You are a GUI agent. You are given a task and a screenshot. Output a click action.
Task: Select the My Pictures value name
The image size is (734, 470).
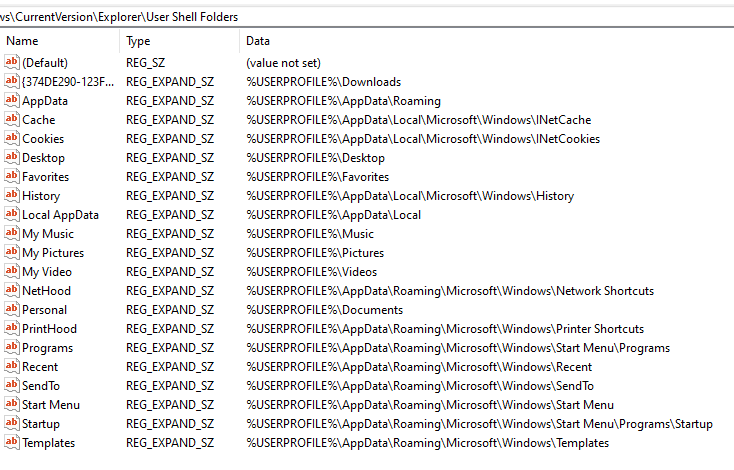pyautogui.click(x=53, y=253)
